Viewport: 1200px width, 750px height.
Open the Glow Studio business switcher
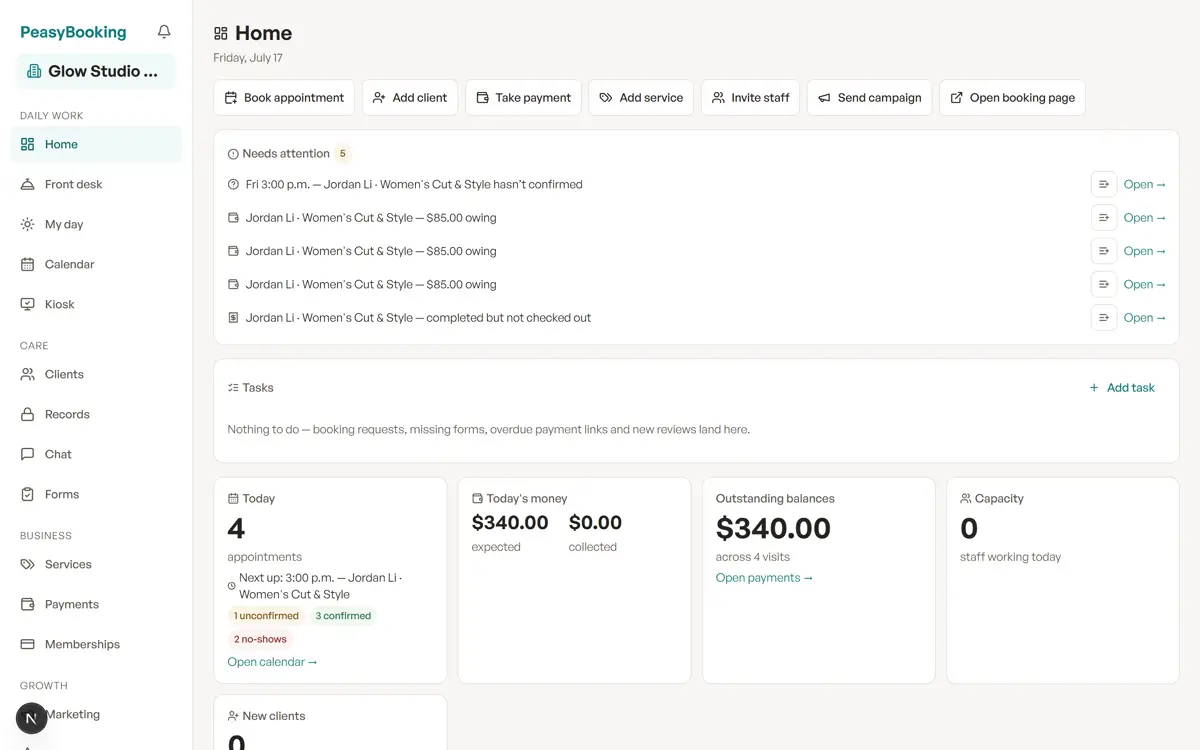pyautogui.click(x=96, y=71)
